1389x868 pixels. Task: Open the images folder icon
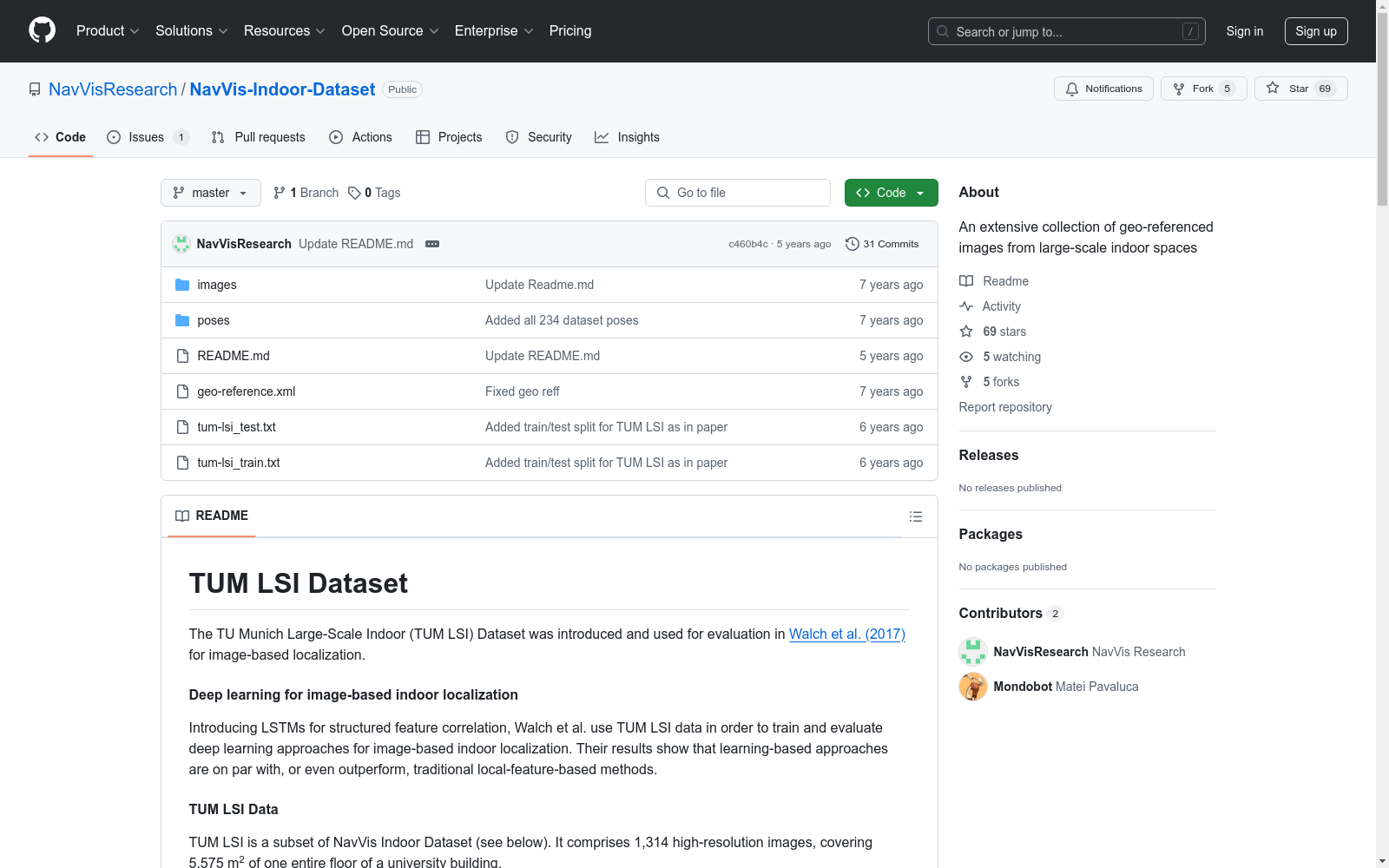(x=182, y=285)
